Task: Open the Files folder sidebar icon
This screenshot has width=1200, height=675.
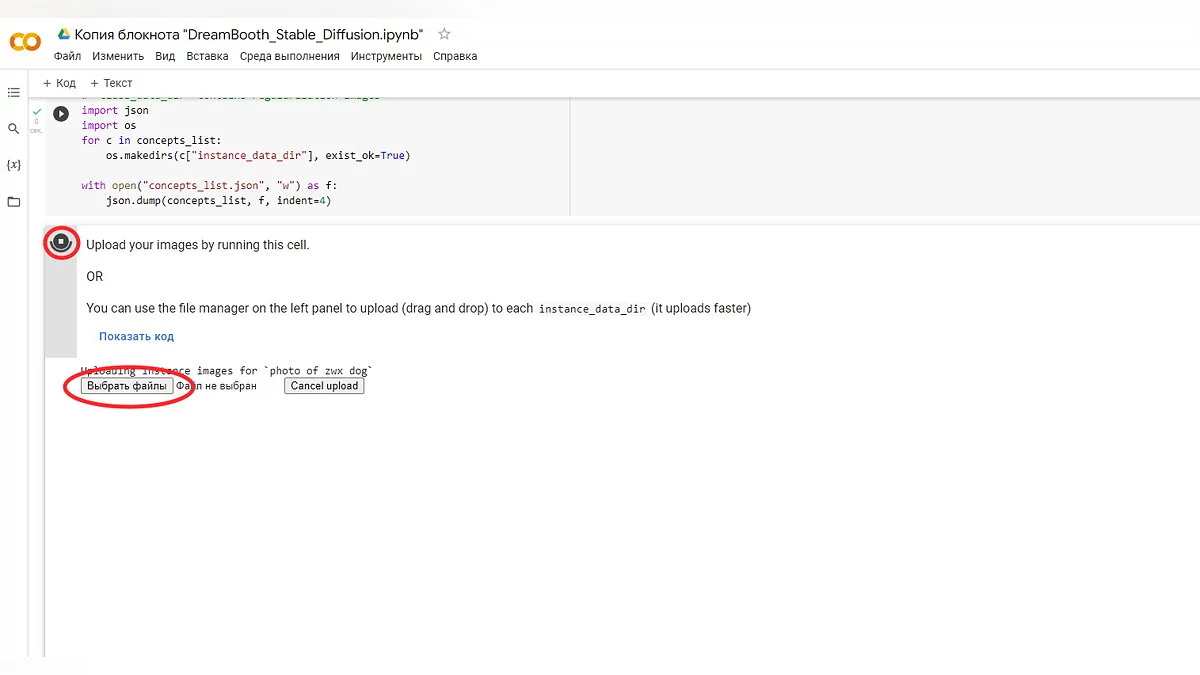Action: (x=13, y=201)
